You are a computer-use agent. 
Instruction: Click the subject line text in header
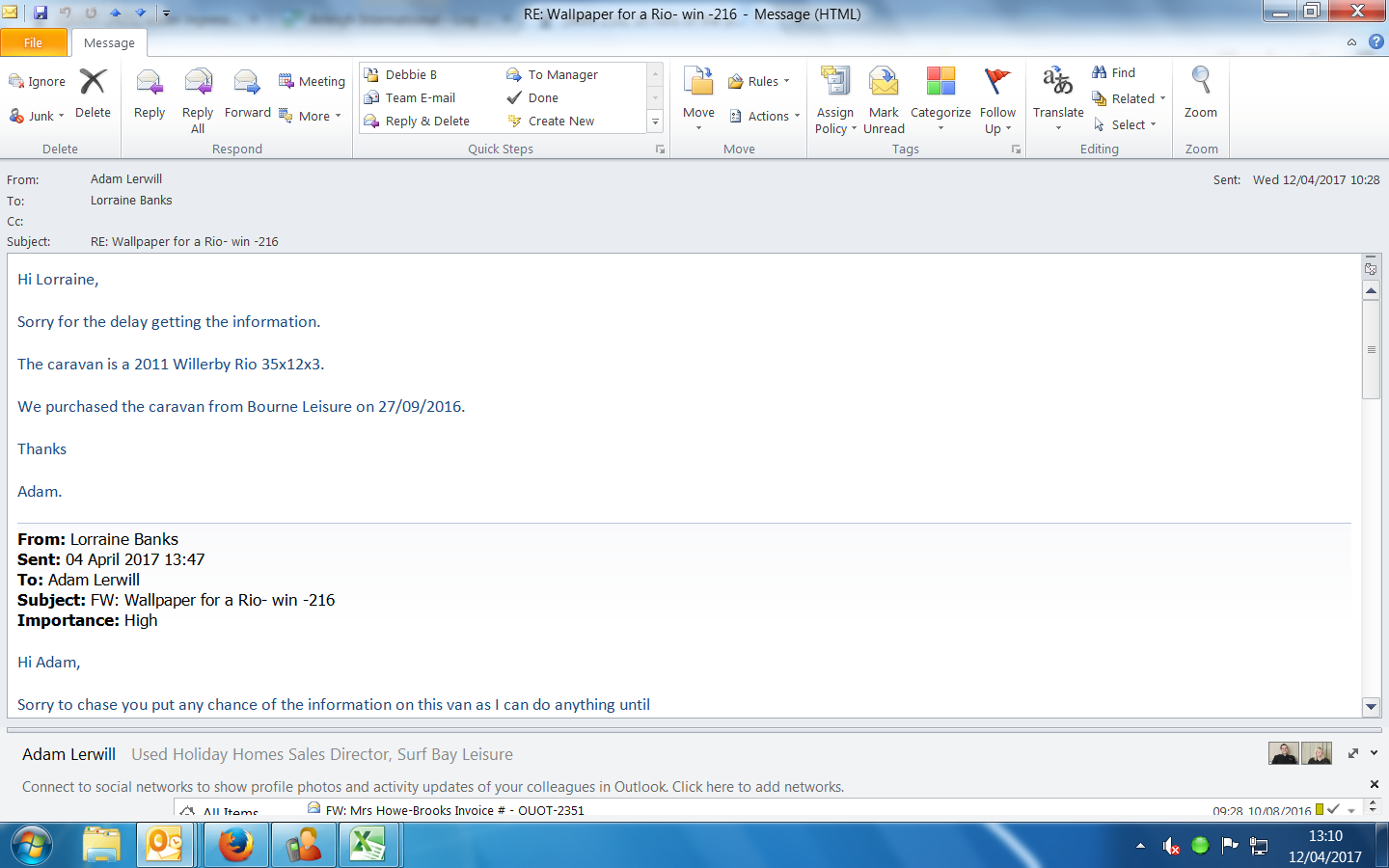184,242
